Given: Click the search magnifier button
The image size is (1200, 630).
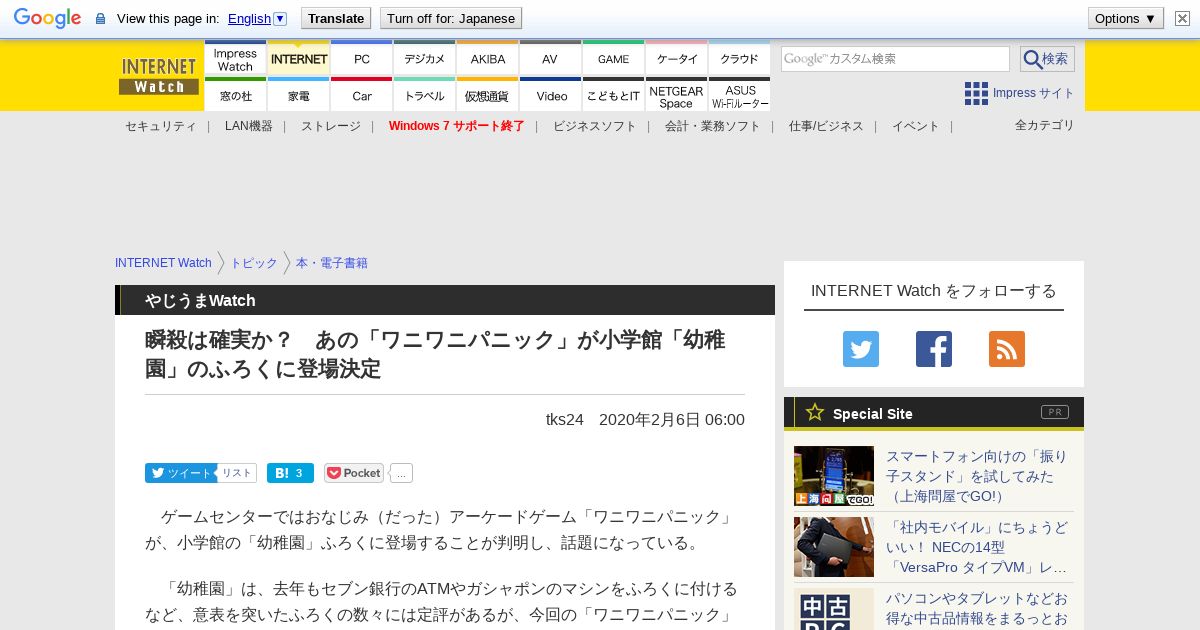Looking at the screenshot, I should click(x=1047, y=59).
